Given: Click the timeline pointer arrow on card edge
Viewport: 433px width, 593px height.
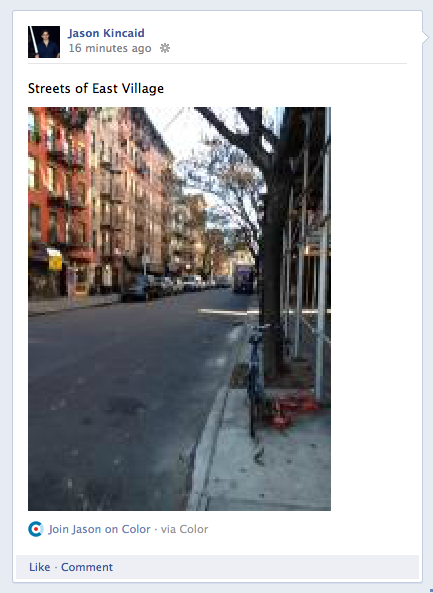Looking at the screenshot, I should click(x=425, y=38).
